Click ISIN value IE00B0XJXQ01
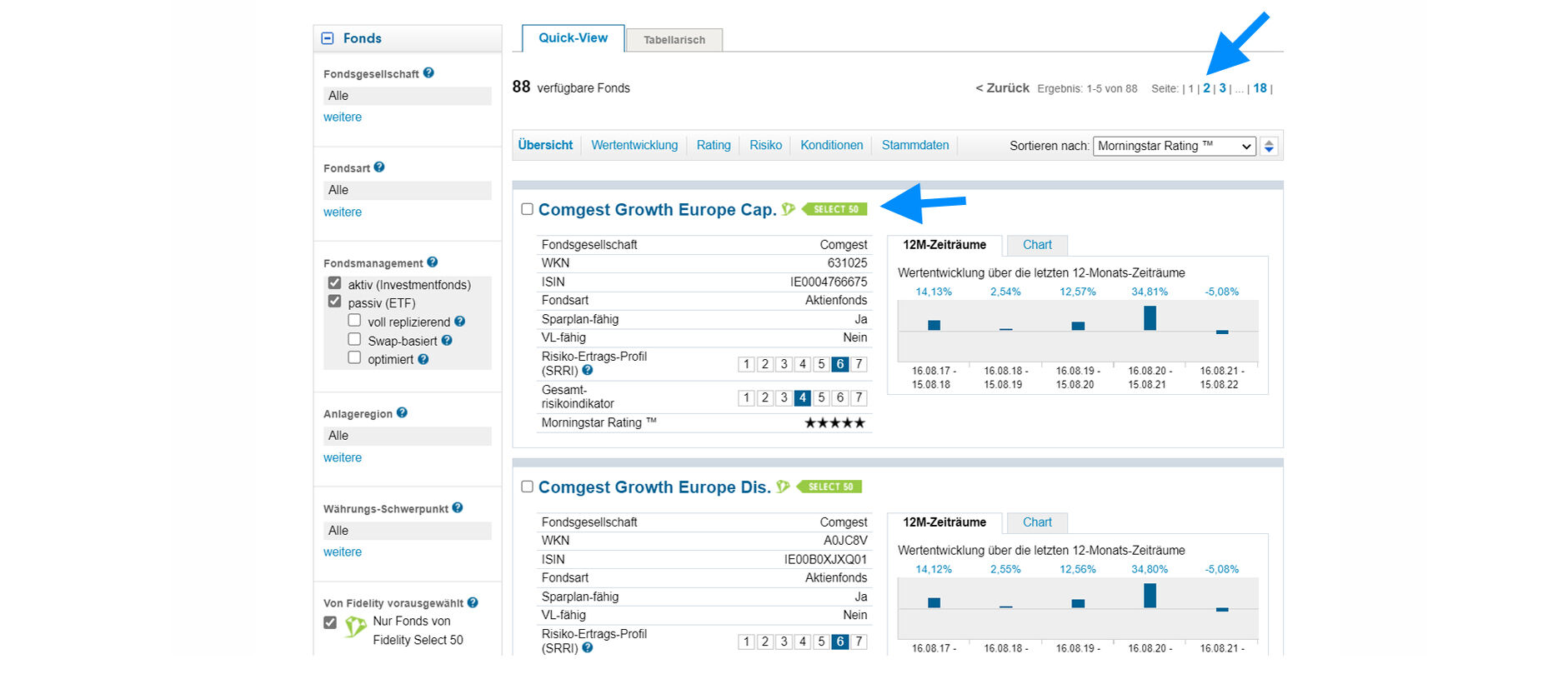1568x674 pixels. pyautogui.click(x=825, y=560)
